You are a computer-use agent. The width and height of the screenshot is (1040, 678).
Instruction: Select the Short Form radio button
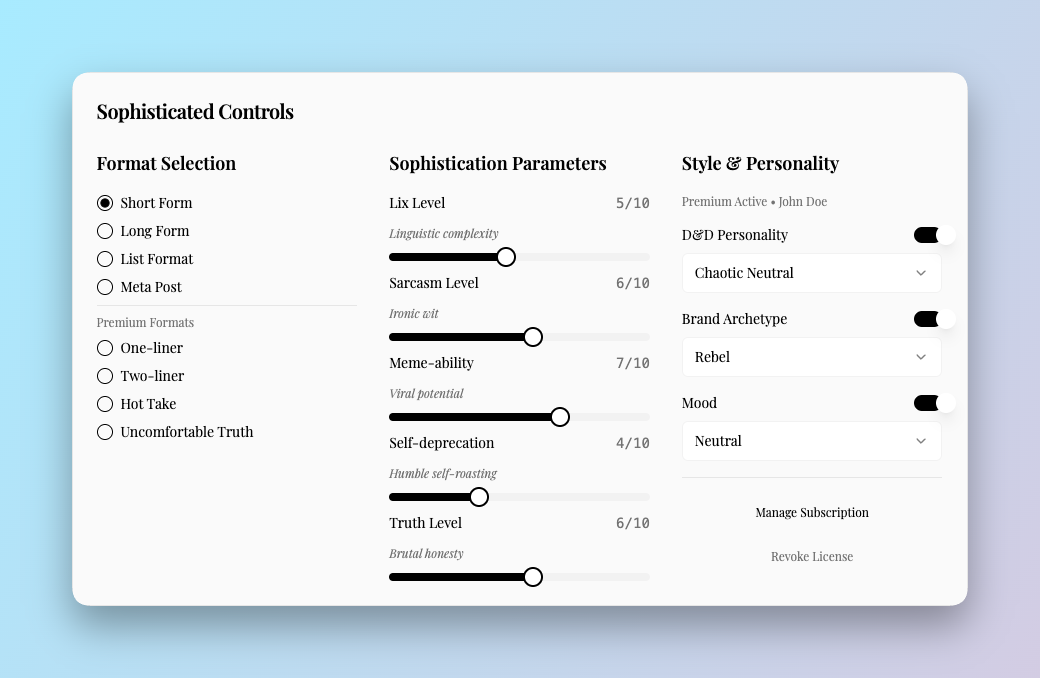tap(105, 203)
